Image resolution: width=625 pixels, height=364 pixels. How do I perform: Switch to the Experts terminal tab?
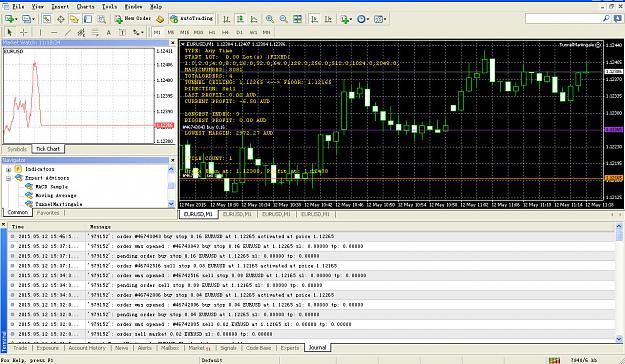click(x=290, y=348)
